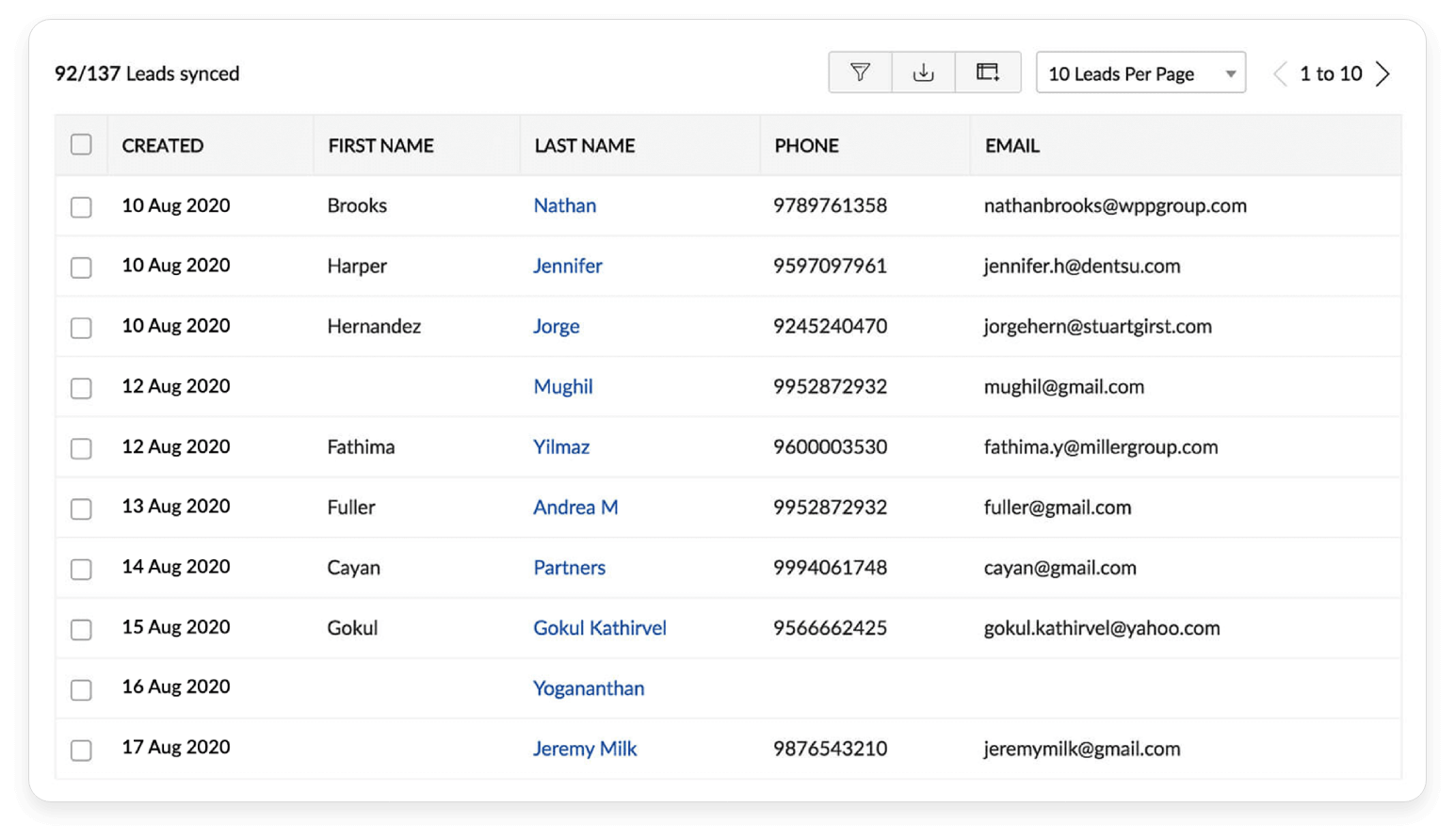Sort by the CREATED column header

coord(163,146)
